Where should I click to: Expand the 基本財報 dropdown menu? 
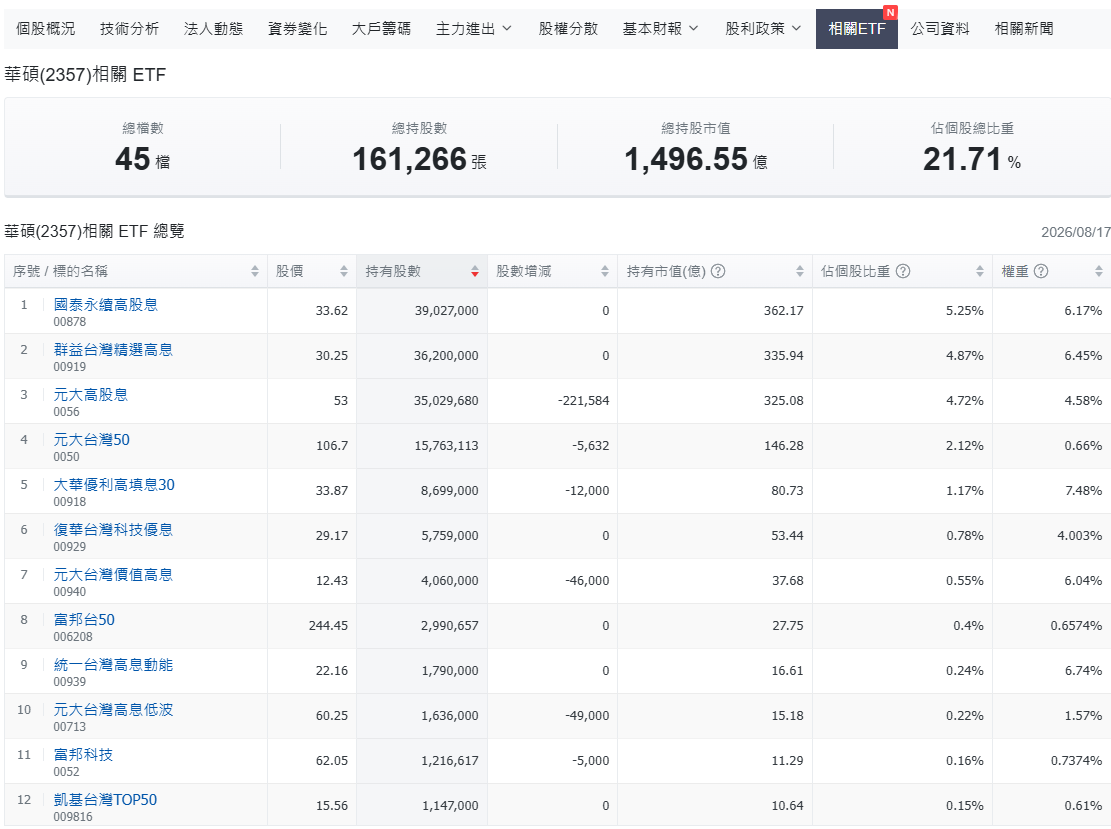pos(660,29)
